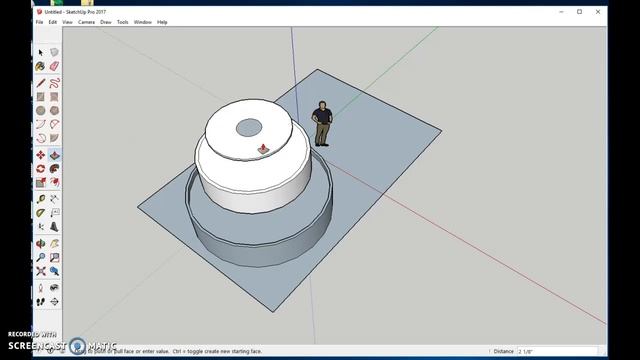Pick the Rotated Rectangle tool
Screen dimensions: 640x360
click(x=54, y=97)
